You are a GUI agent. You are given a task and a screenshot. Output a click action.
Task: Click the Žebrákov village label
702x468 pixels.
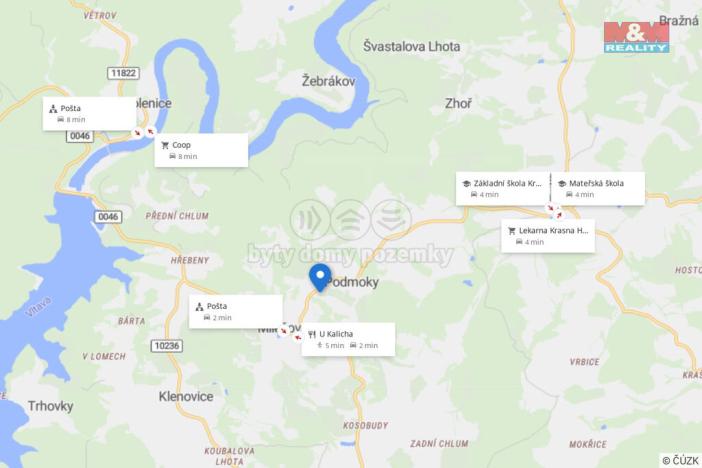tap(329, 81)
